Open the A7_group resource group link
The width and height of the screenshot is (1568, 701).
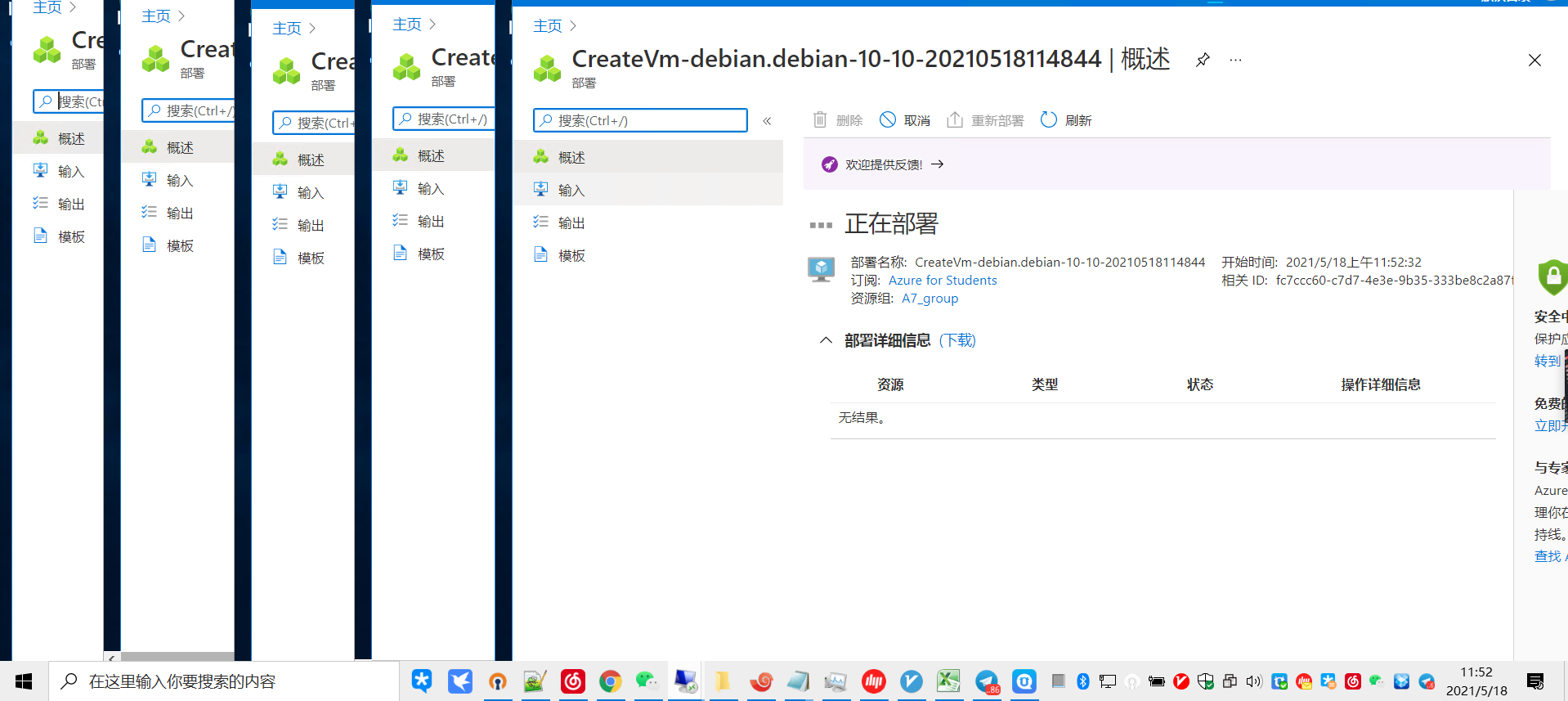(930, 299)
